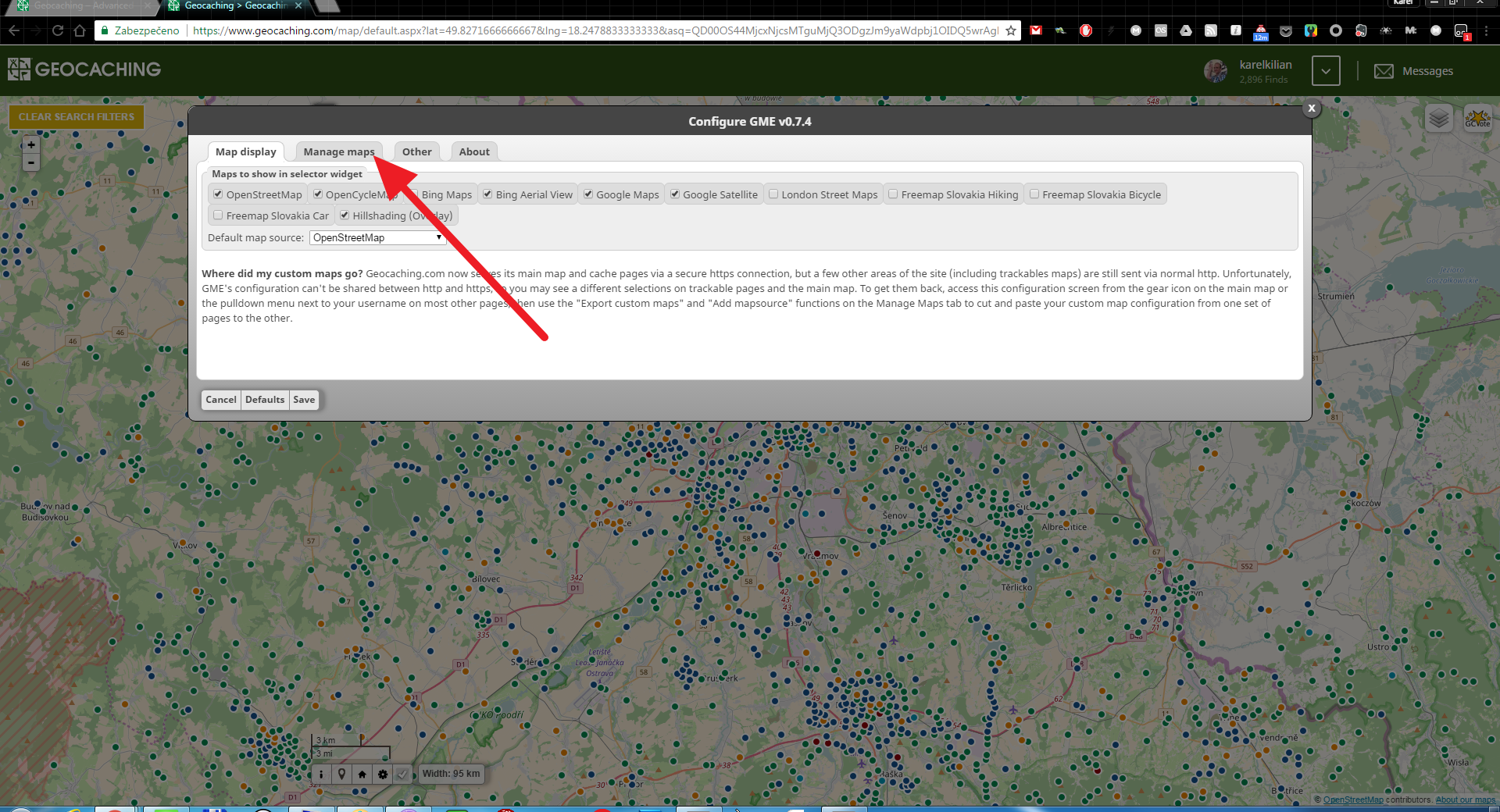Viewport: 1500px width, 812px height.
Task: Click the Pocket extension icon
Action: [1286, 30]
